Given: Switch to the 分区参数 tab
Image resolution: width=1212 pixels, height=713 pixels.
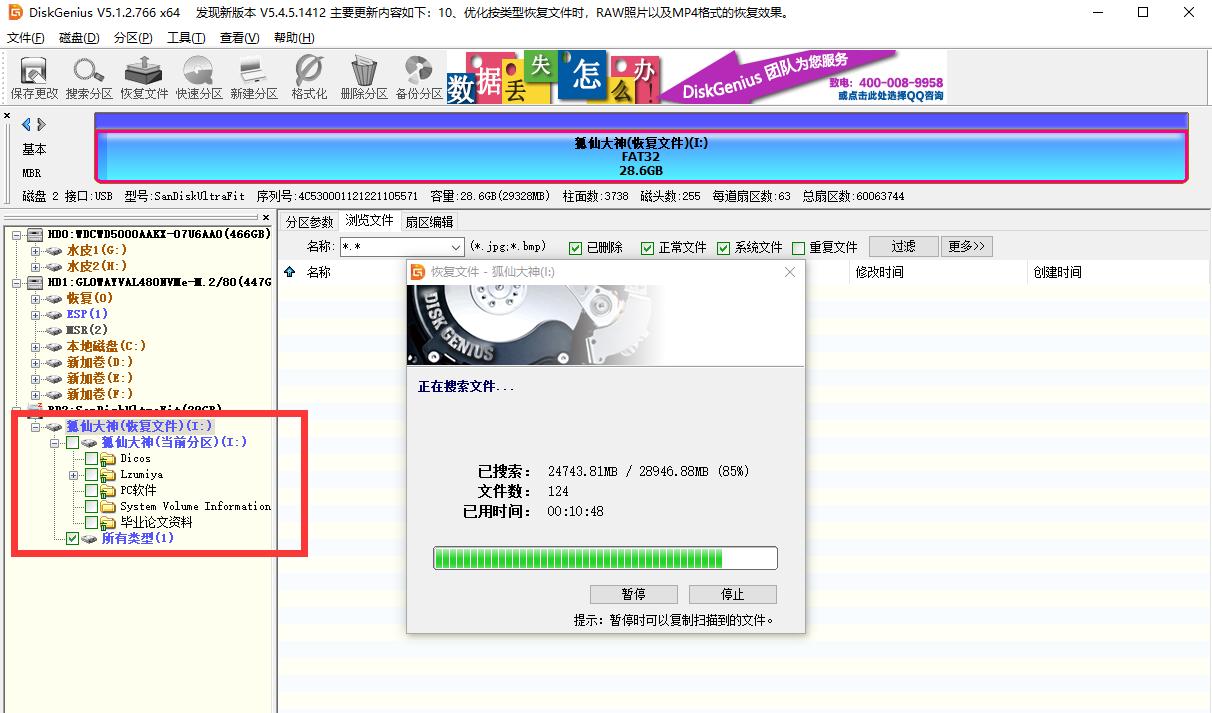Looking at the screenshot, I should click(309, 222).
